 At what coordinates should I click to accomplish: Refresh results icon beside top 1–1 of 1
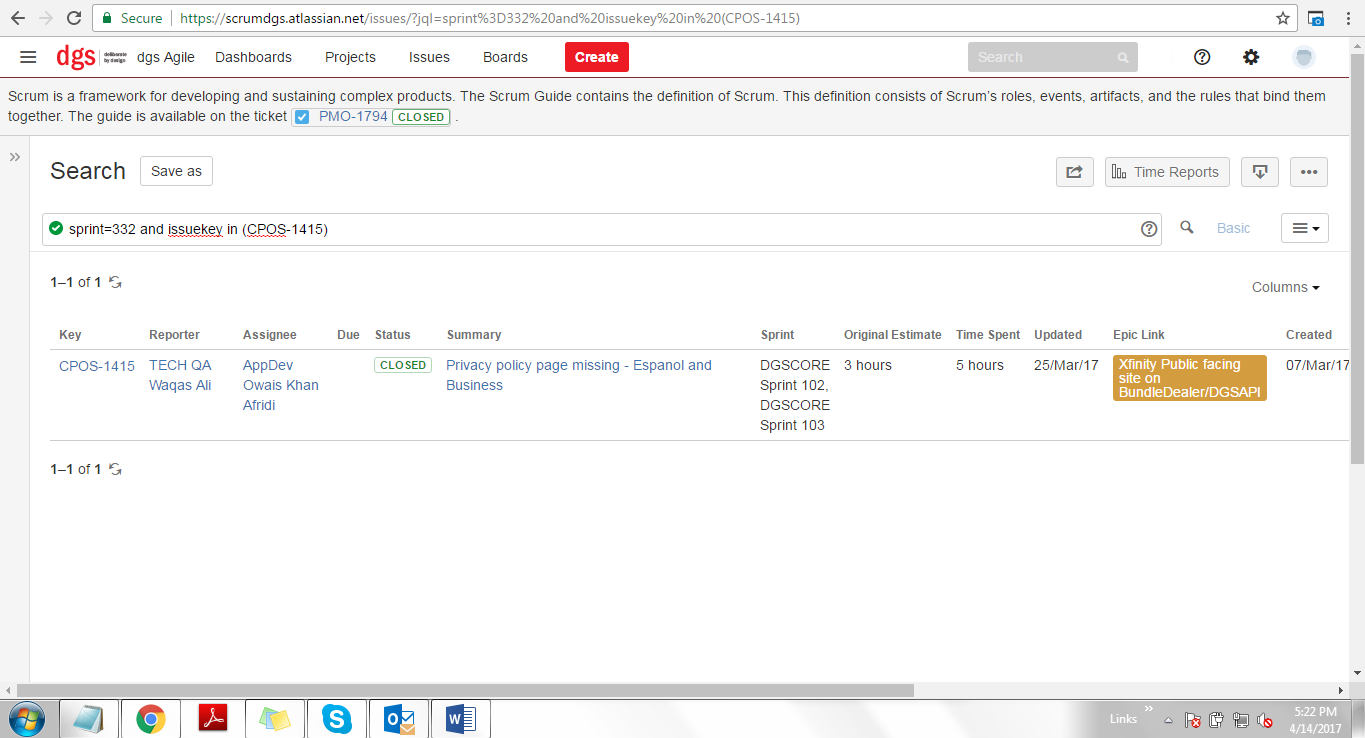(x=116, y=283)
